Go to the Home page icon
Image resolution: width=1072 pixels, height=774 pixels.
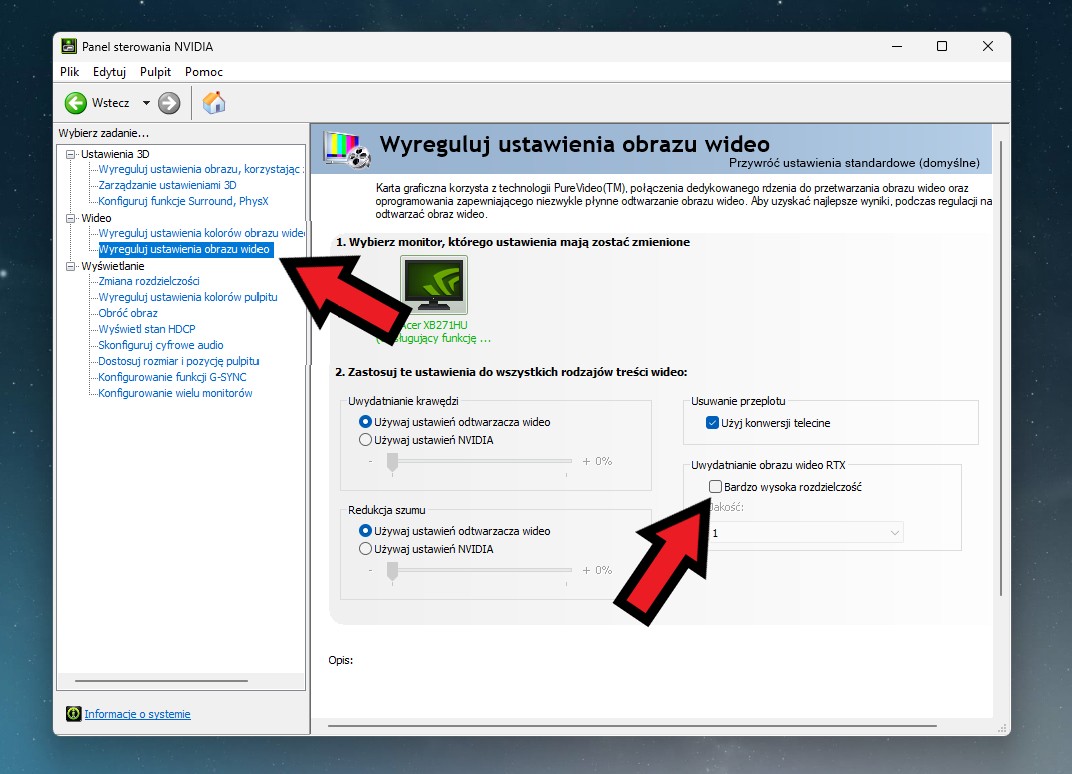(x=214, y=103)
